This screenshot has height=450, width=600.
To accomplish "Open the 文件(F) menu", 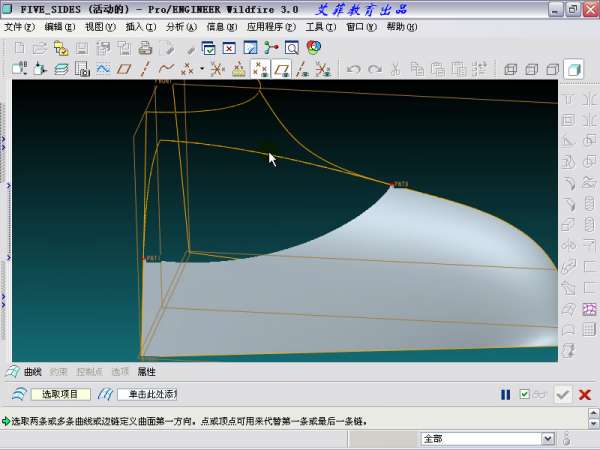I will click(x=20, y=27).
